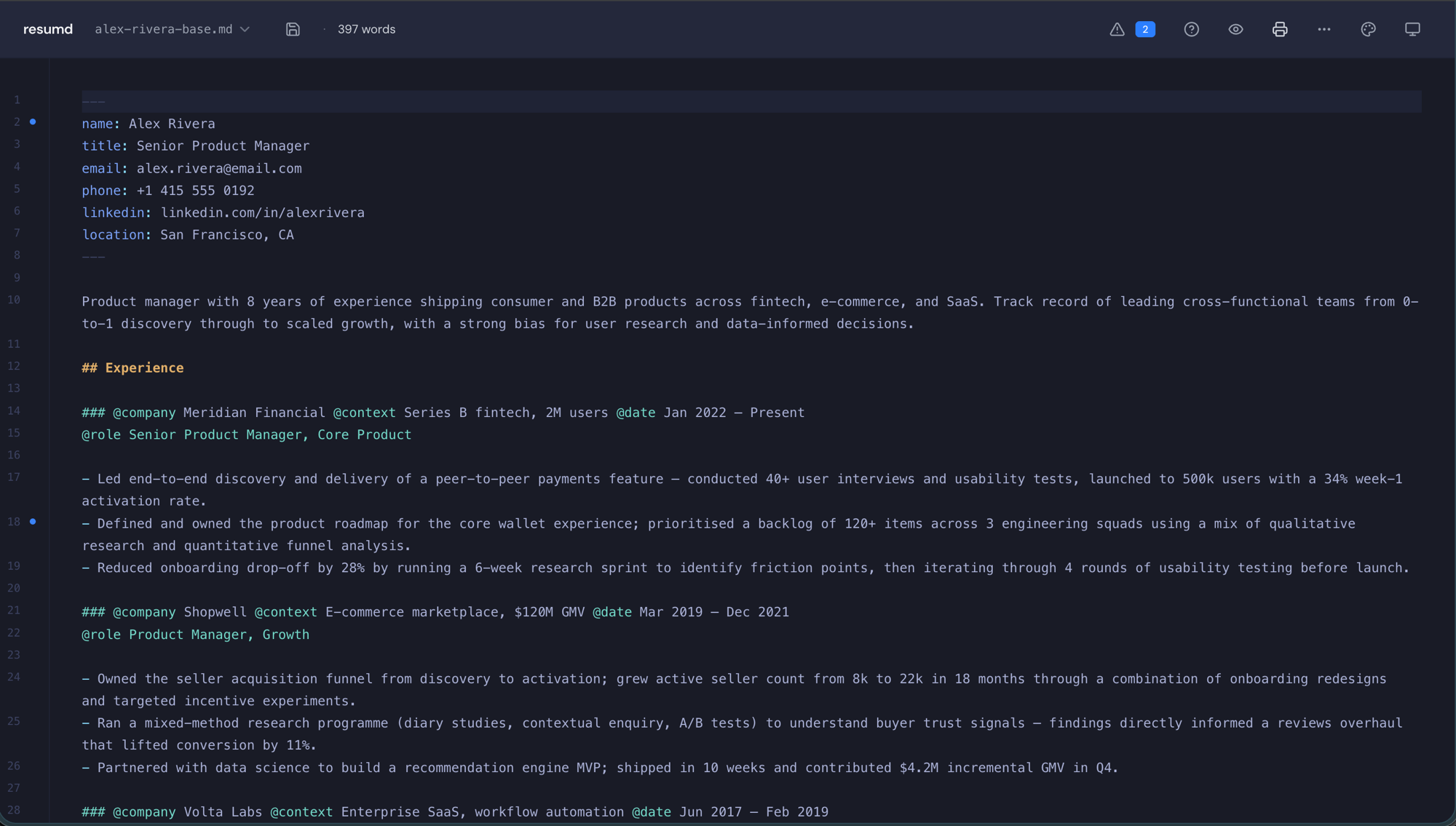This screenshot has height=826, width=1456.
Task: Open help via question mark icon
Action: click(x=1191, y=29)
